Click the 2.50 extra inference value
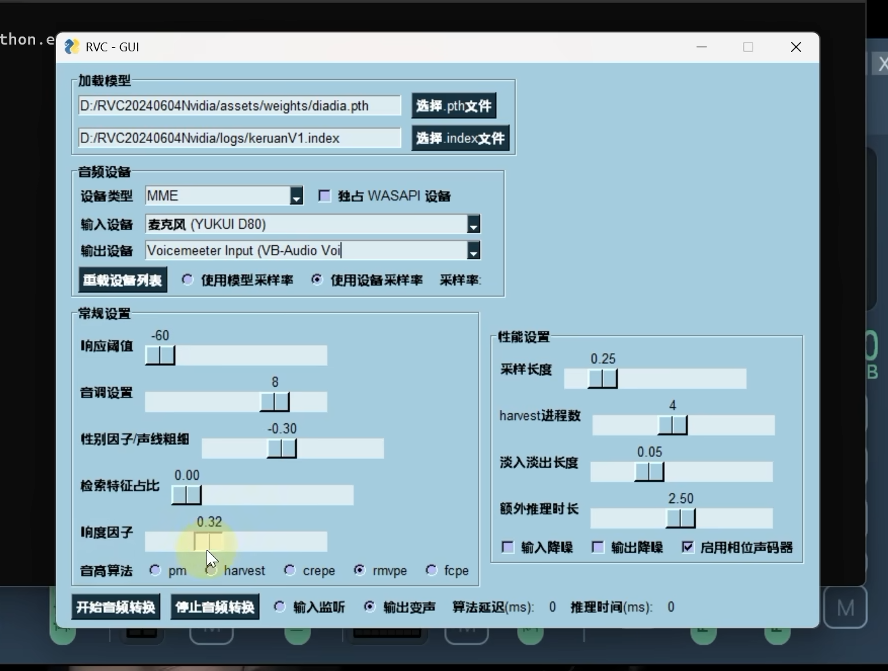 (x=681, y=498)
